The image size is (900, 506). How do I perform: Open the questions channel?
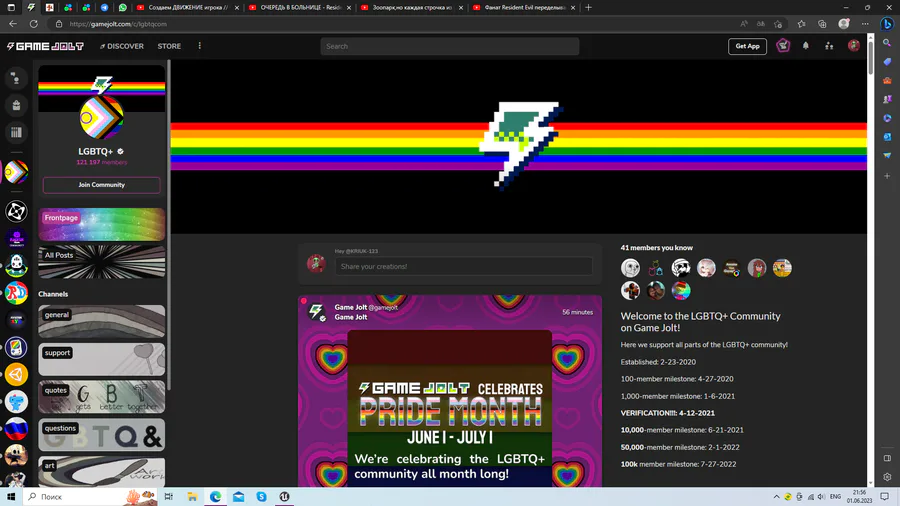[102, 435]
